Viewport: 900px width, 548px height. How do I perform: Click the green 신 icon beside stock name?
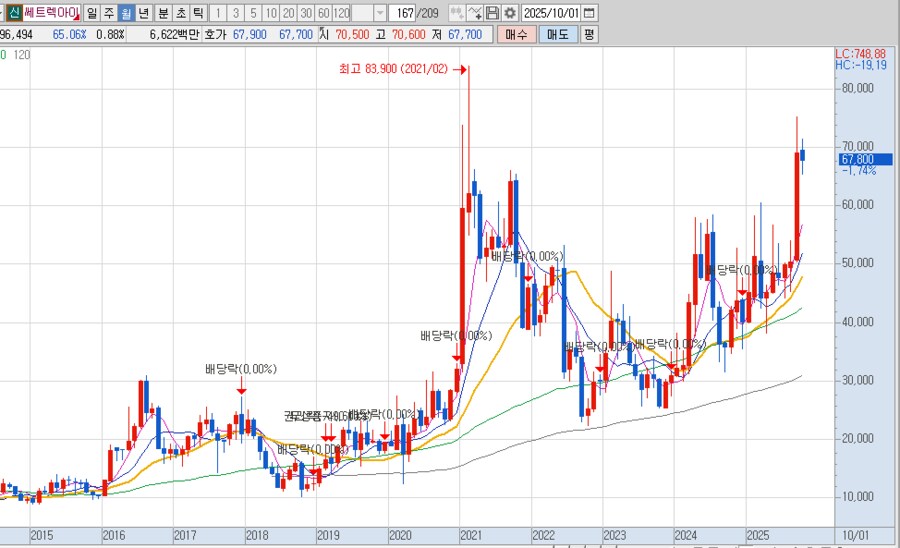point(12,13)
